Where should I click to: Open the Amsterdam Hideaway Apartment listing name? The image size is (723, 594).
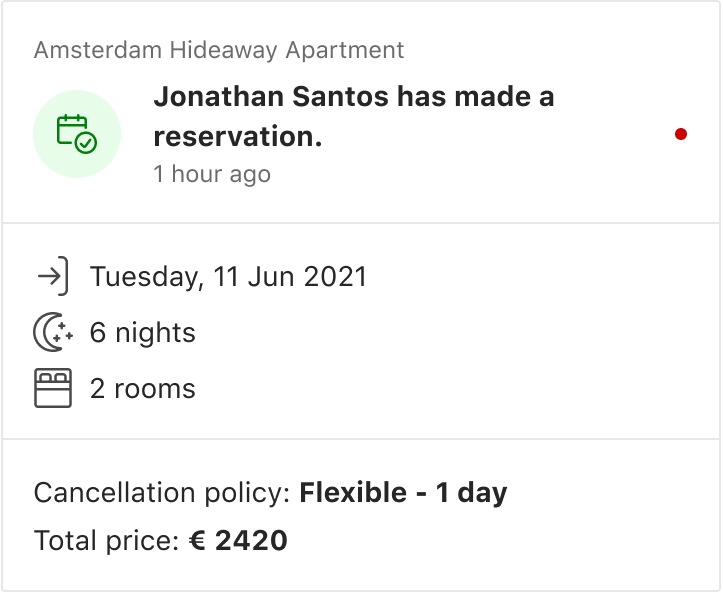pyautogui.click(x=219, y=50)
